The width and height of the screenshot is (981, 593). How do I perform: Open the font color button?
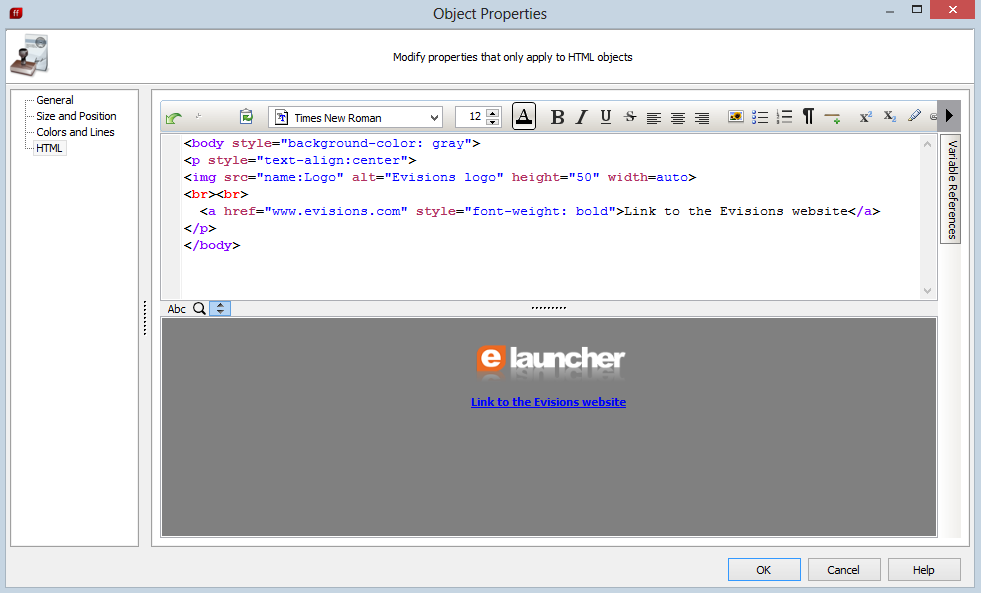pos(524,116)
